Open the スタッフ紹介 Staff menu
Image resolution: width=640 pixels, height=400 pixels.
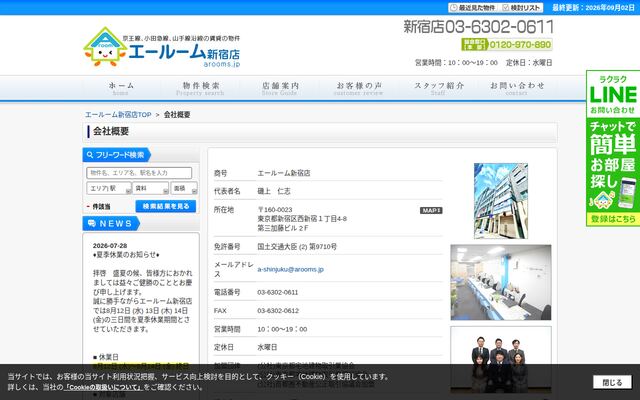coord(438,88)
